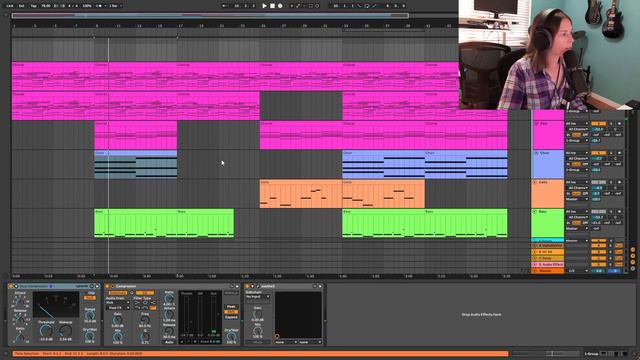The height and width of the screenshot is (360, 640).
Task: Click the 70.00 tempo field
Action: (46, 6)
